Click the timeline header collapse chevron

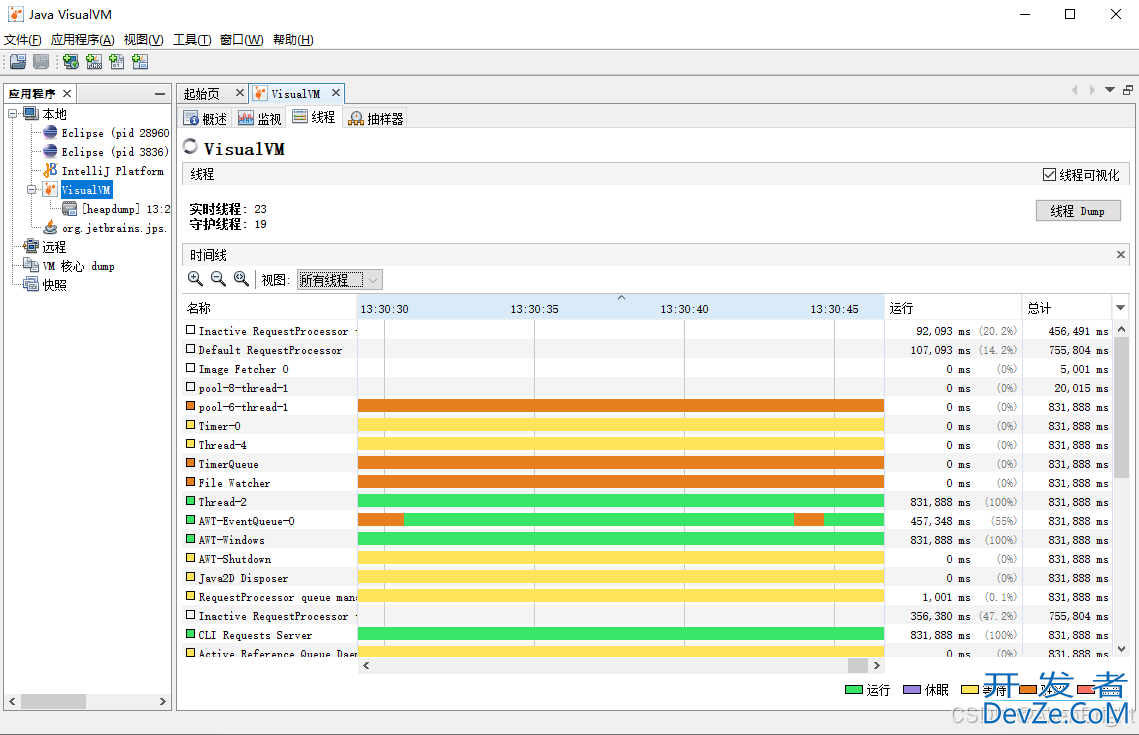tap(621, 298)
